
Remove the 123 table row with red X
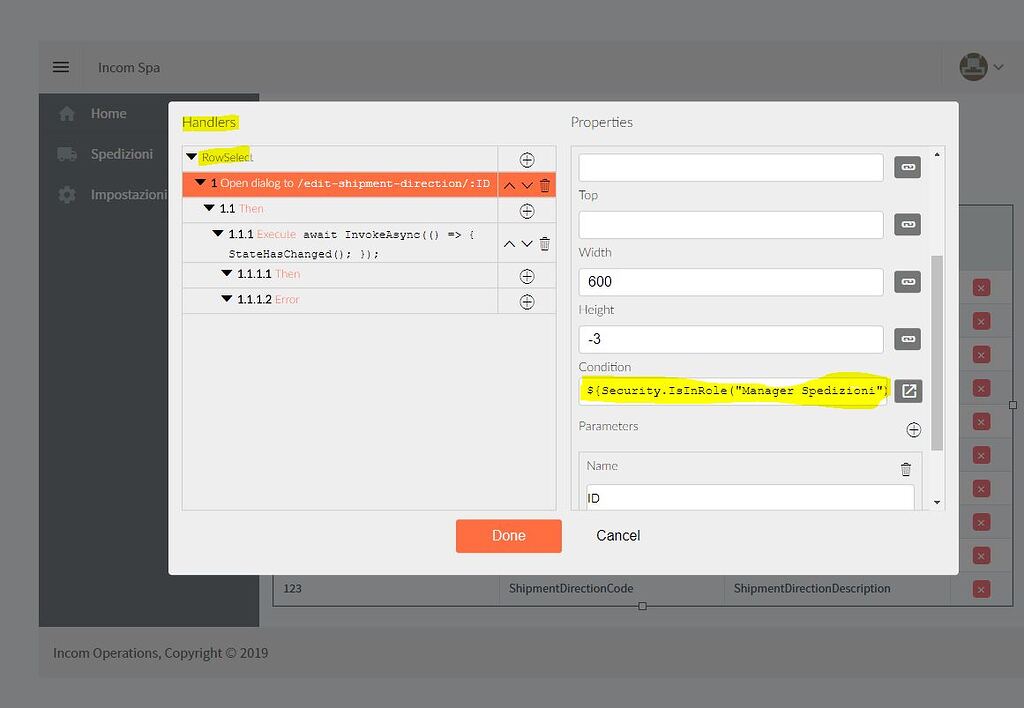coord(979,589)
